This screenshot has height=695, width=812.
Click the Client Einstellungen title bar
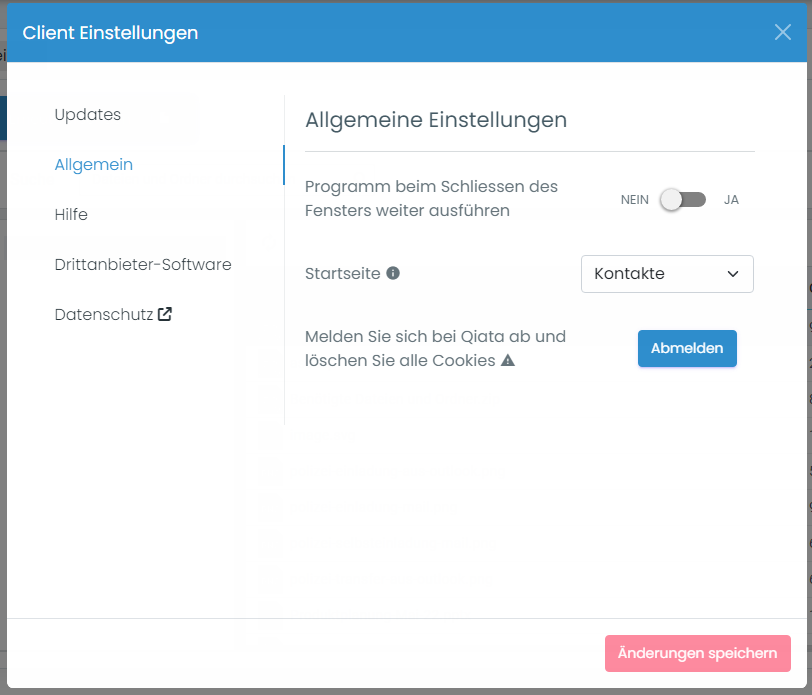110,32
